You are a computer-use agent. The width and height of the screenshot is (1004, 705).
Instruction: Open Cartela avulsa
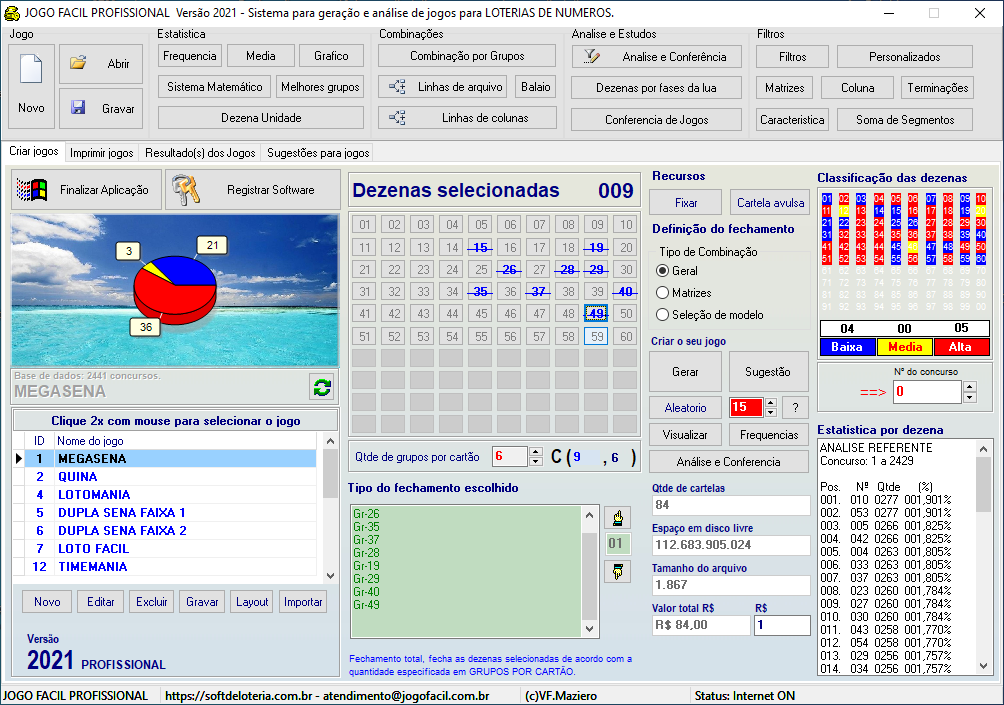click(x=769, y=202)
